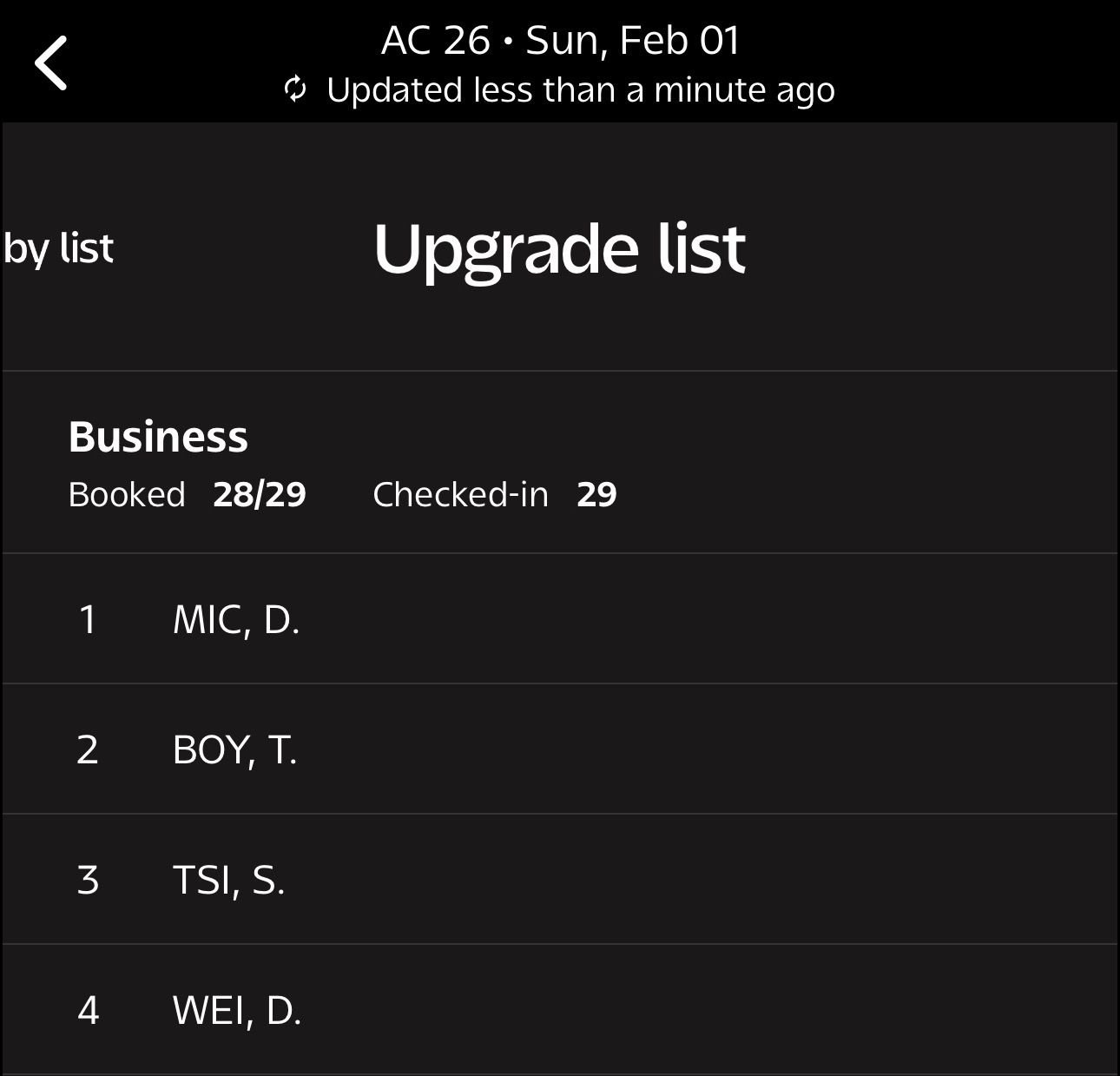Switch to the partially visible "by list" tab
1120x1076 pixels.
click(58, 248)
